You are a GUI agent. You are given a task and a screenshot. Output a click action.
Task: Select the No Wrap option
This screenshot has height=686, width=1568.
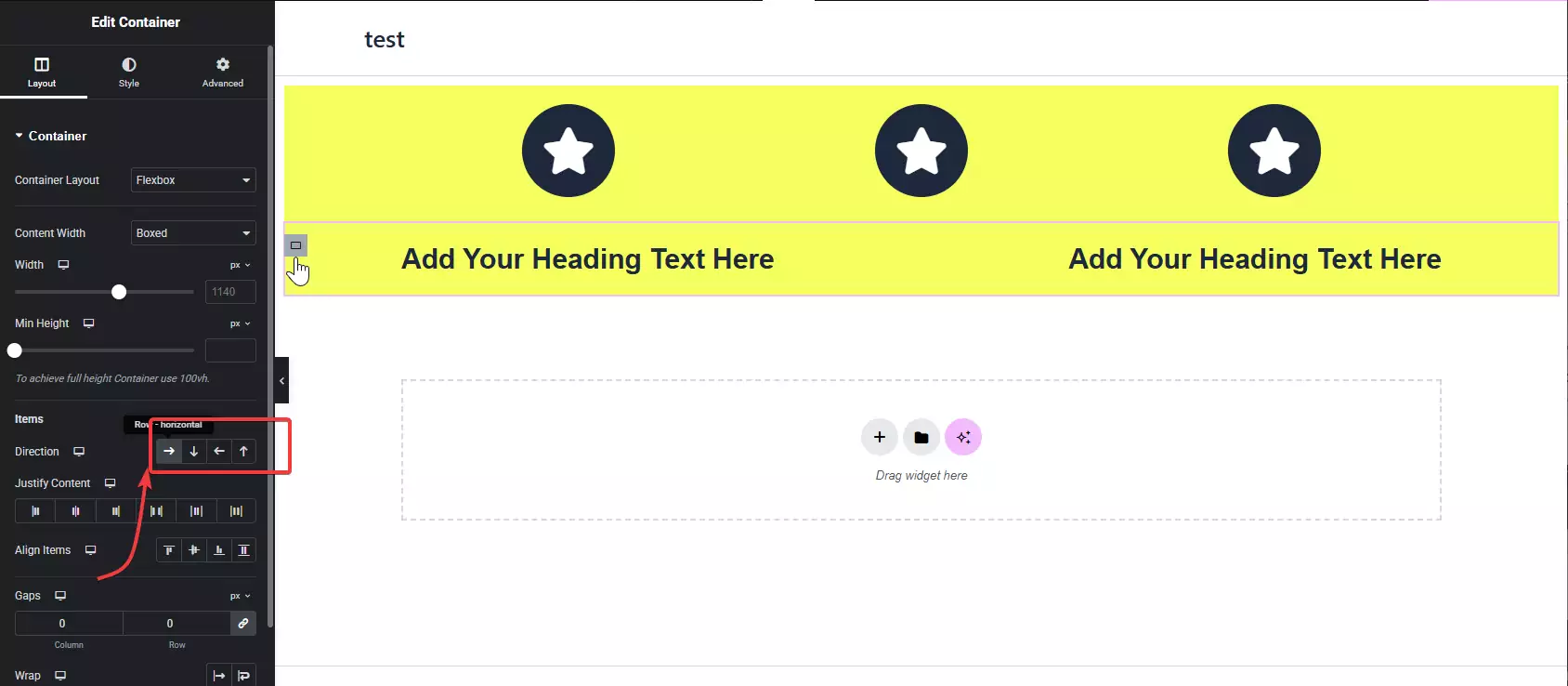click(218, 676)
